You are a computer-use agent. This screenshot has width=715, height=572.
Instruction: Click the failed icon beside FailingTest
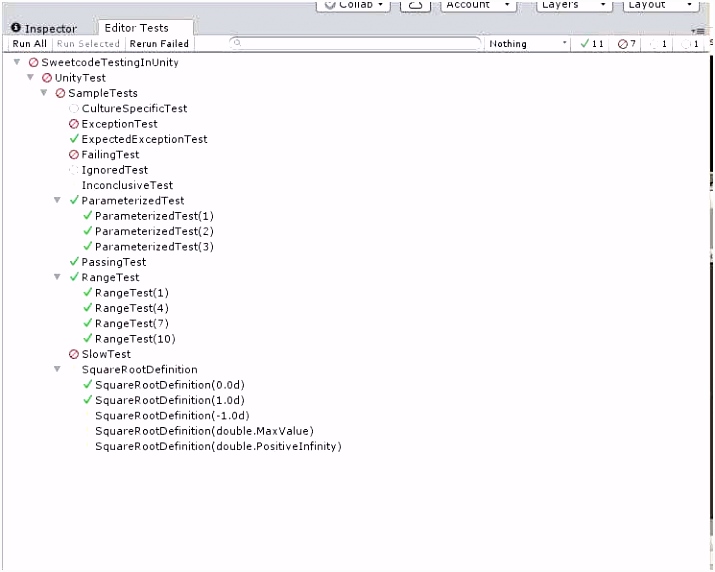(74, 155)
